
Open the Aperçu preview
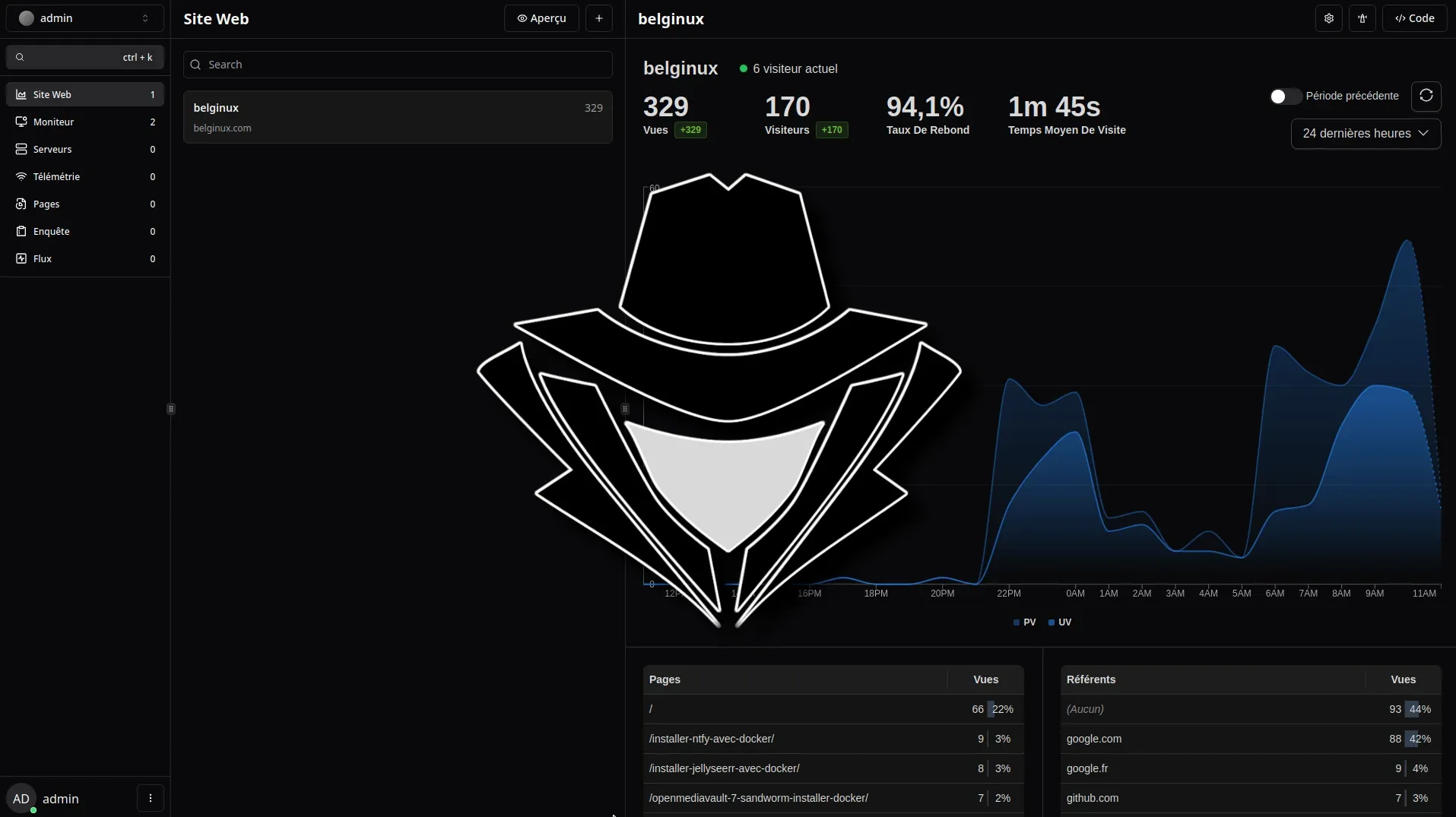[x=542, y=17]
